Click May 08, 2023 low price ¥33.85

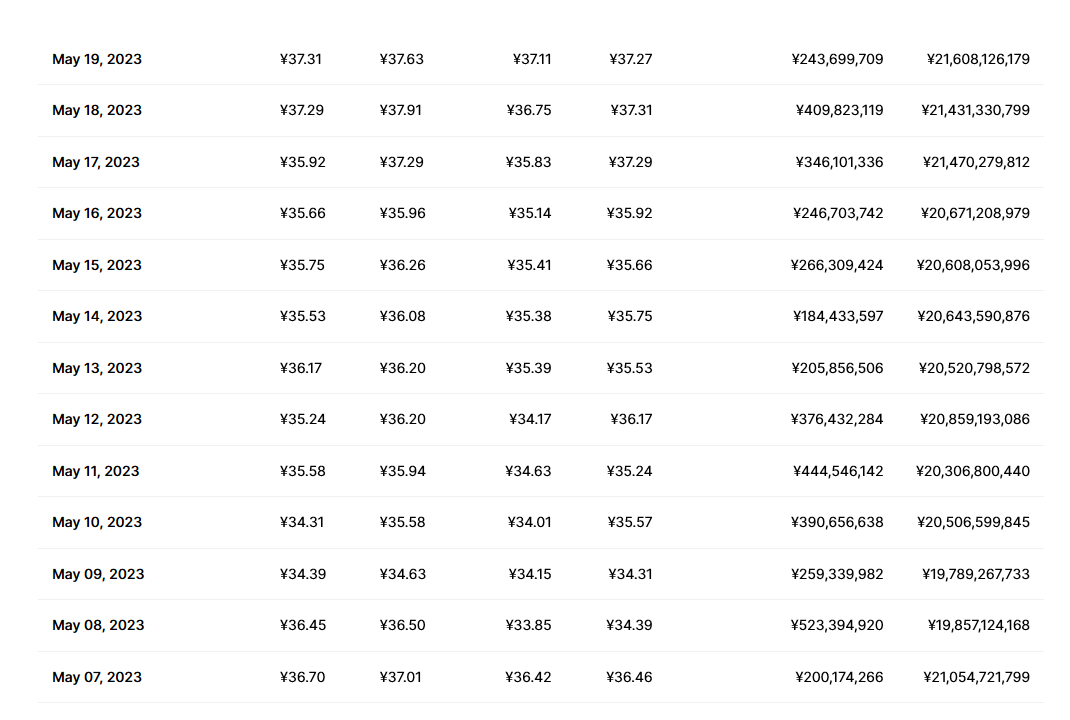coord(528,626)
